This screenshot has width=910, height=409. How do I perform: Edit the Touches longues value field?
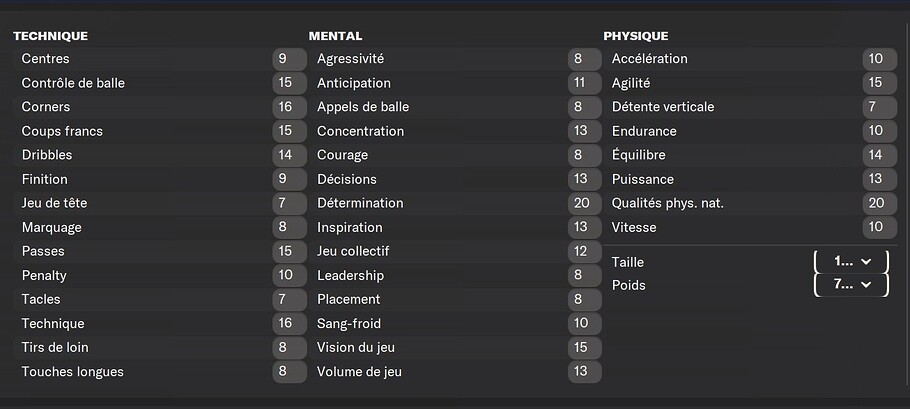(x=289, y=371)
